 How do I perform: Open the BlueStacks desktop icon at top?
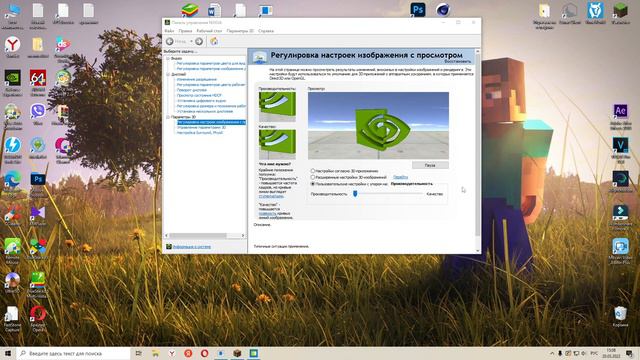(x=190, y=10)
